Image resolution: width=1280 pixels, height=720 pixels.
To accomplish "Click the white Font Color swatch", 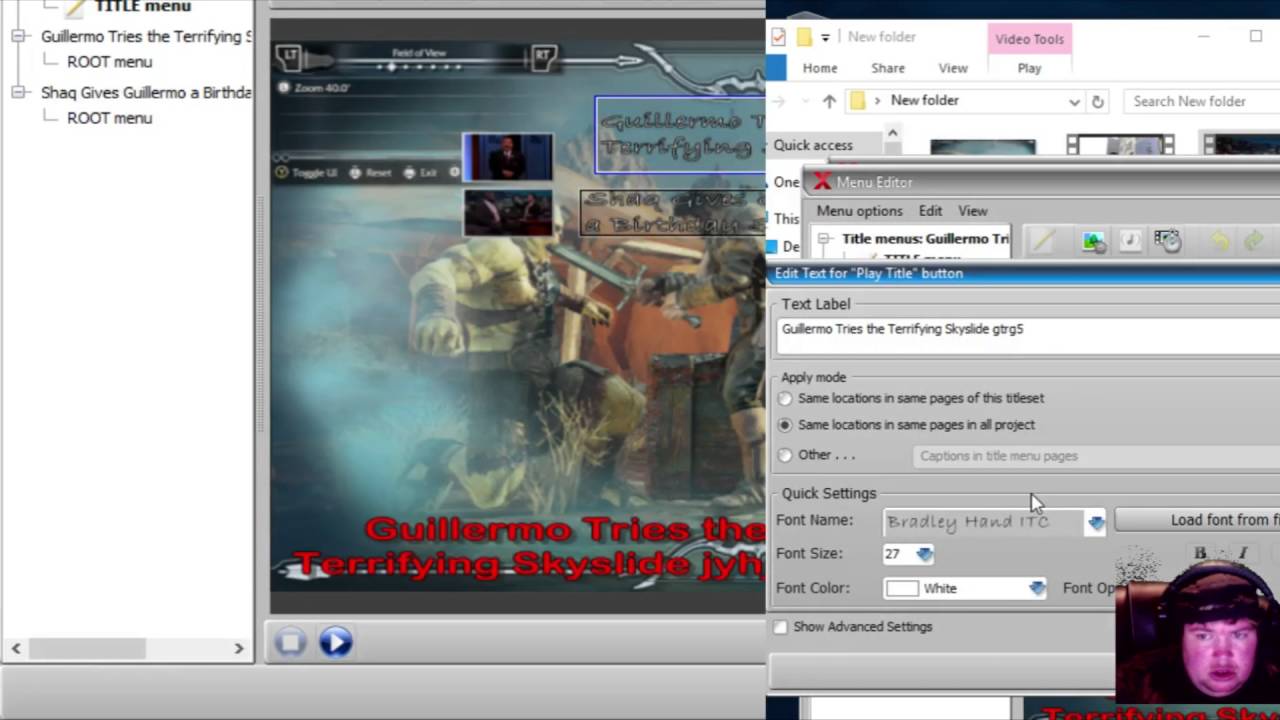I will pos(902,588).
